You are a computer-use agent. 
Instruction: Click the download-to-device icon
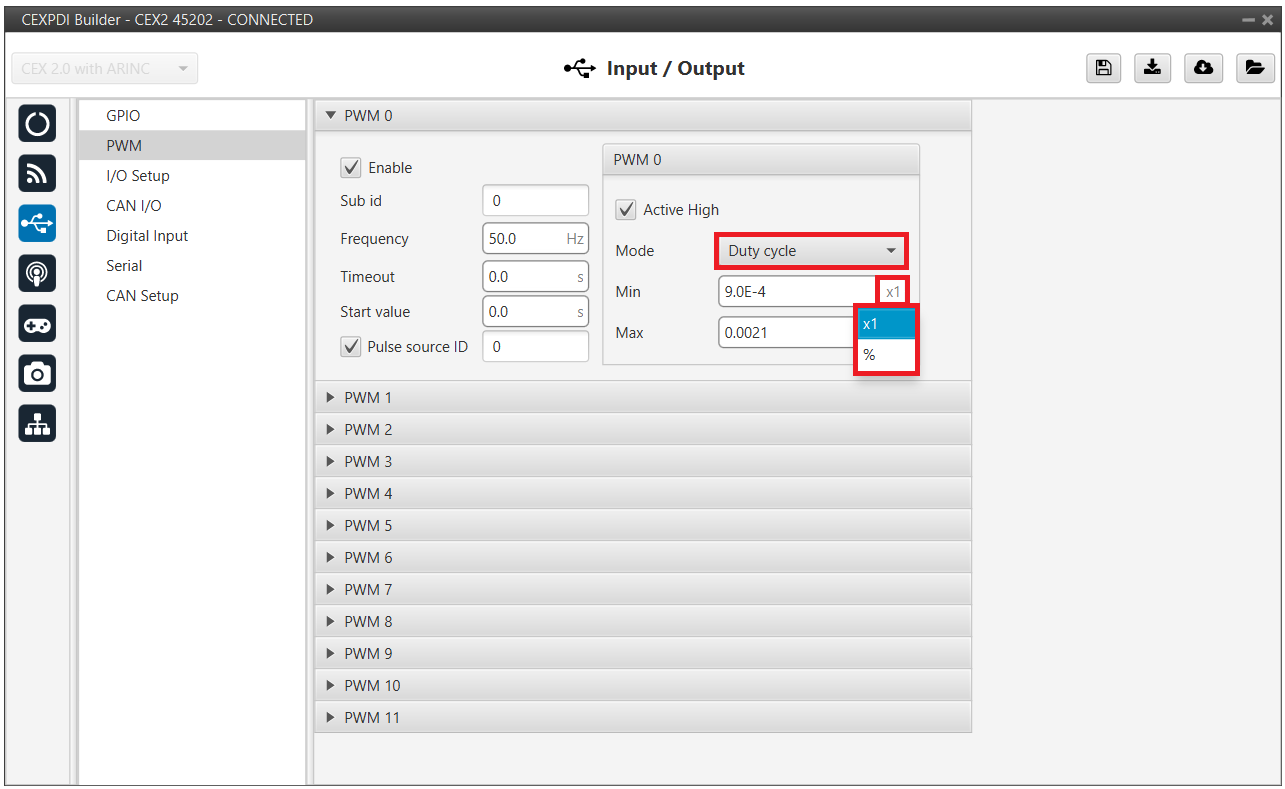click(x=1152, y=68)
